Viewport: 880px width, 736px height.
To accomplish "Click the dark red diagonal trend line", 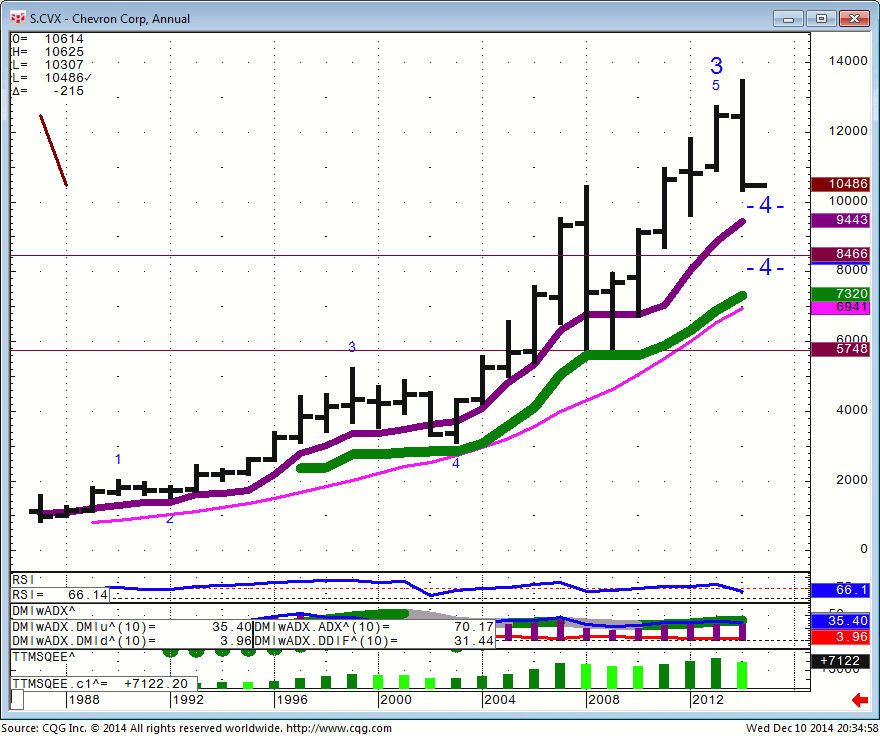I will point(53,150).
